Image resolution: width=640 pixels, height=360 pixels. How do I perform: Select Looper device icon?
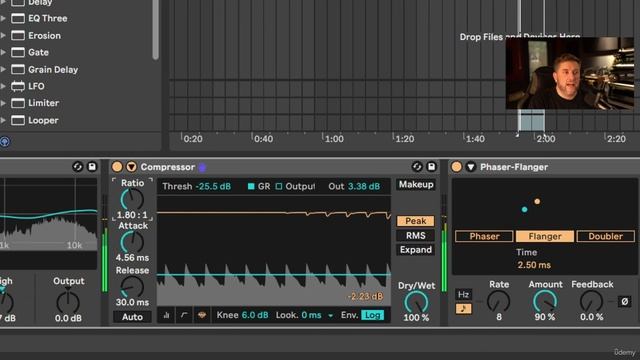[x=18, y=120]
